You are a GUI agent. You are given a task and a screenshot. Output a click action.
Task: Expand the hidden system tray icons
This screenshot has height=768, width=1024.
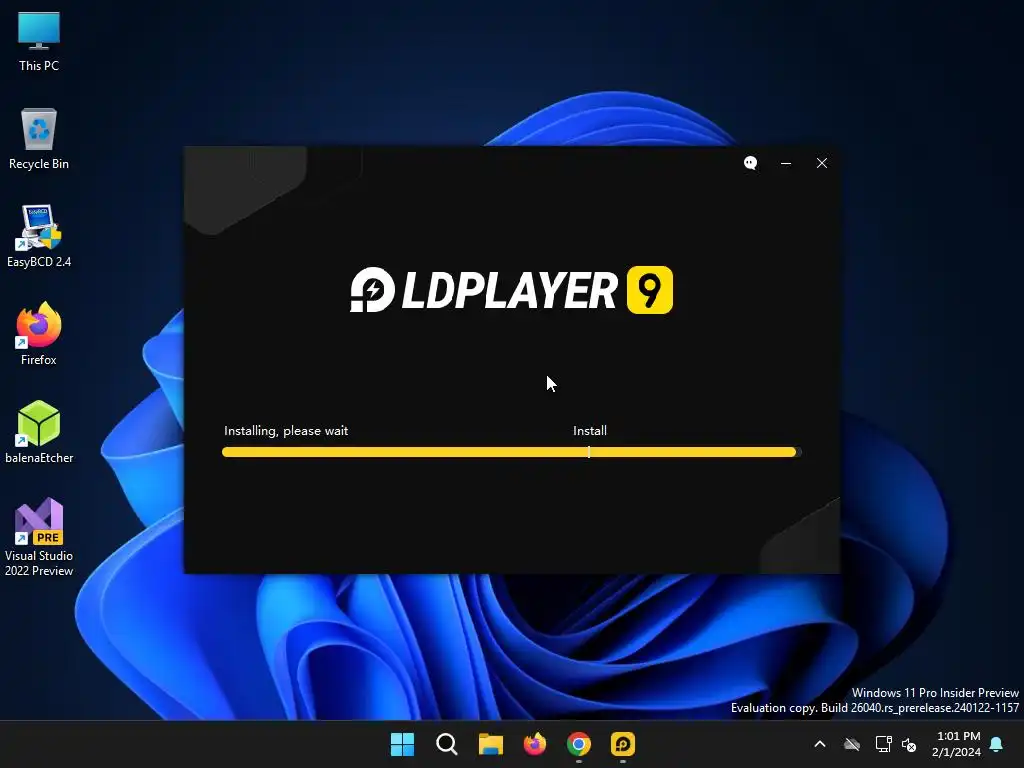pyautogui.click(x=820, y=744)
